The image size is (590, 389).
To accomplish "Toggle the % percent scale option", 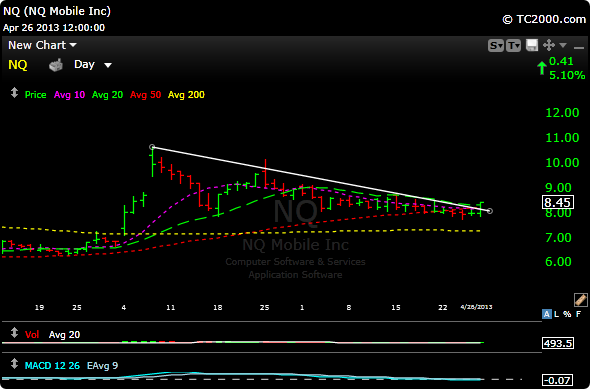I will point(567,314).
